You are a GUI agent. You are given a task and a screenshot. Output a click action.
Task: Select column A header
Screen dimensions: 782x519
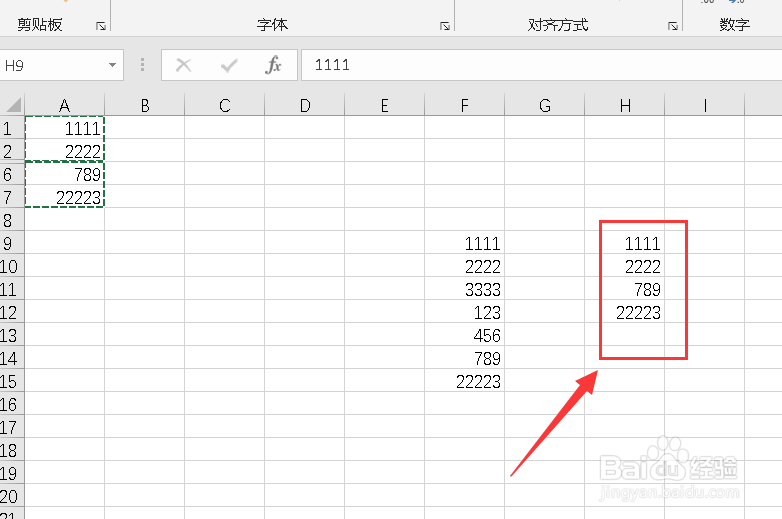(64, 105)
